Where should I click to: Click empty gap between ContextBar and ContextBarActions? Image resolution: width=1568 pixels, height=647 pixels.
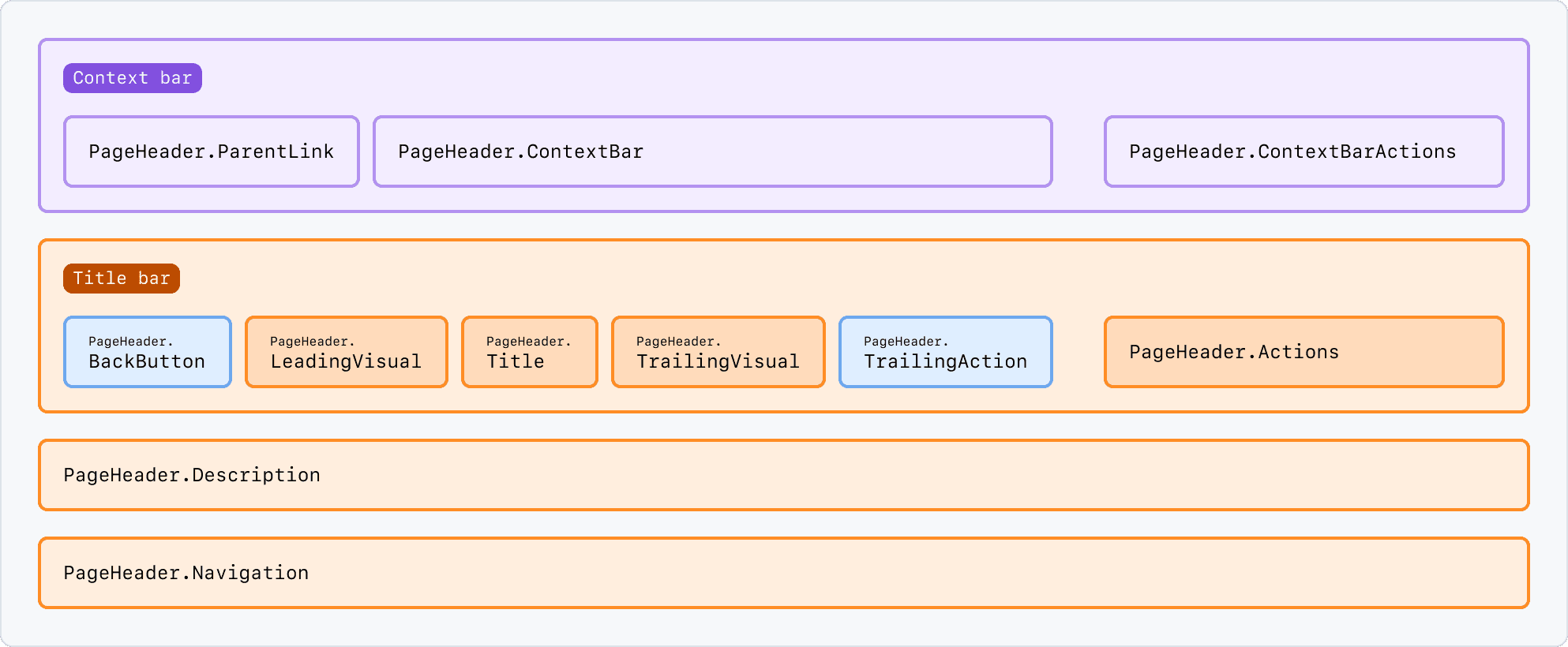1078,151
